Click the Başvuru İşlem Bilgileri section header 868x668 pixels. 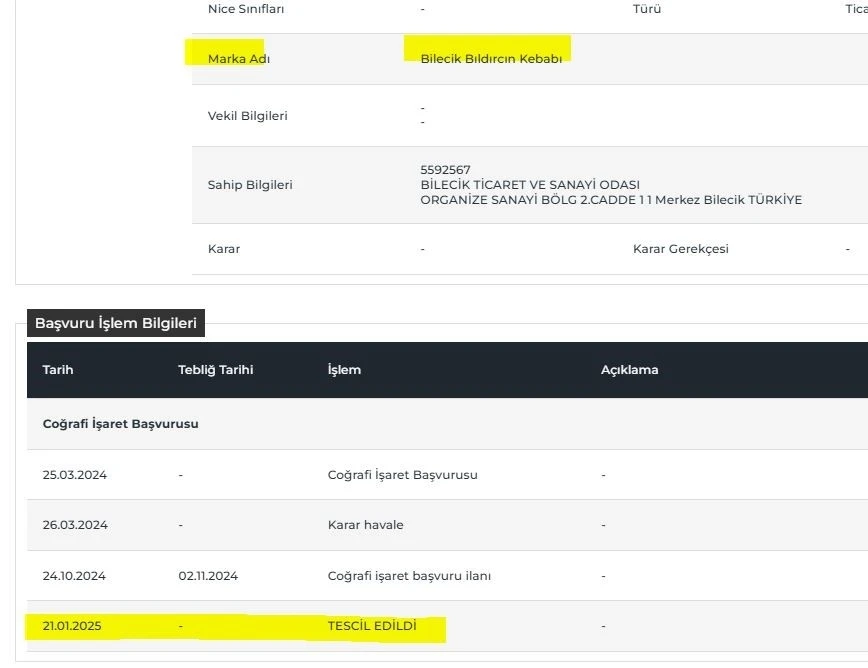point(116,323)
